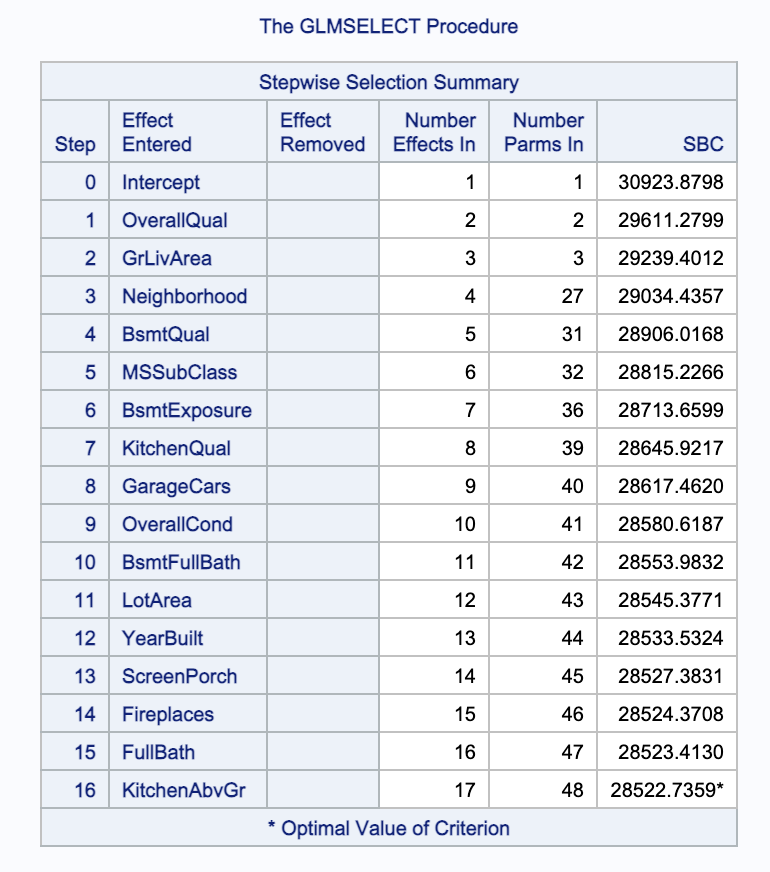
Task: Select the Effect Entered column header
Action: pos(157,132)
